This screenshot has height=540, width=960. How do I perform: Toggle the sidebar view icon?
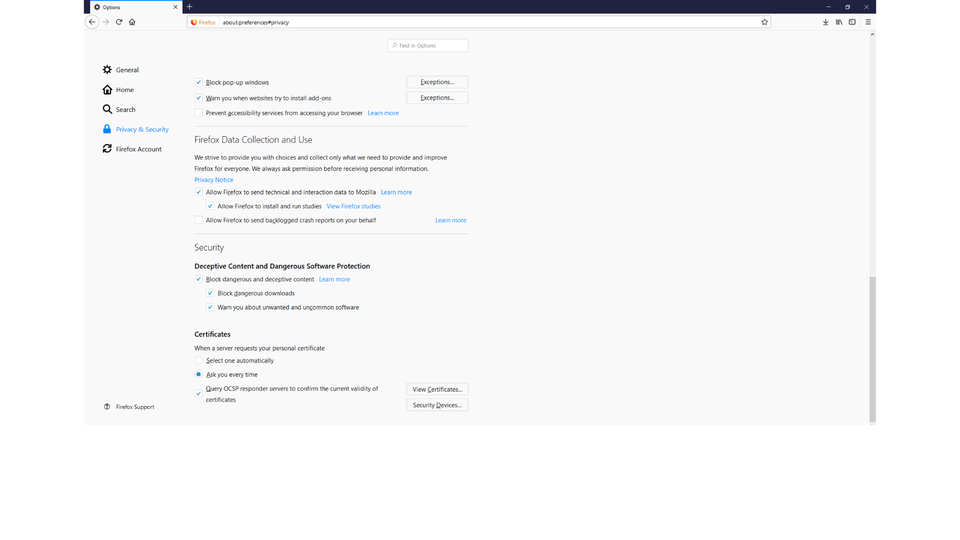[x=852, y=22]
